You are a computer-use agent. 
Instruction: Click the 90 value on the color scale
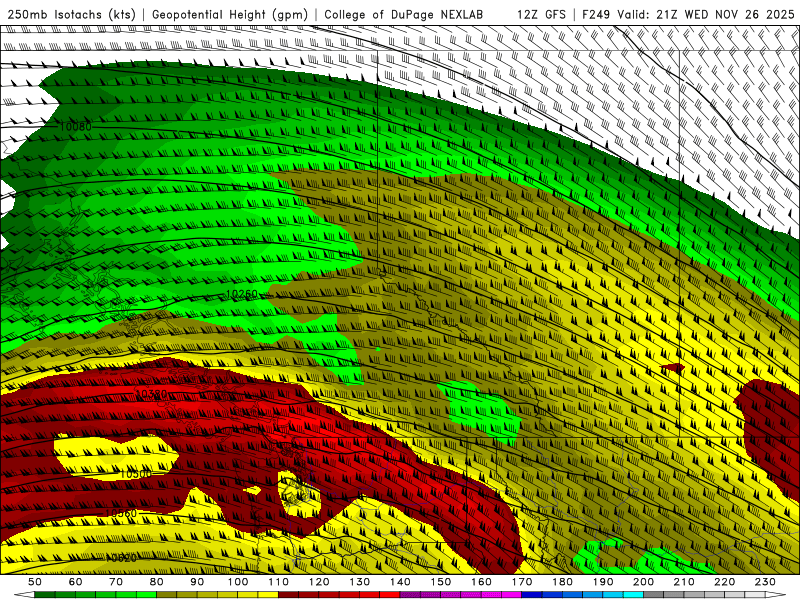coord(197,582)
